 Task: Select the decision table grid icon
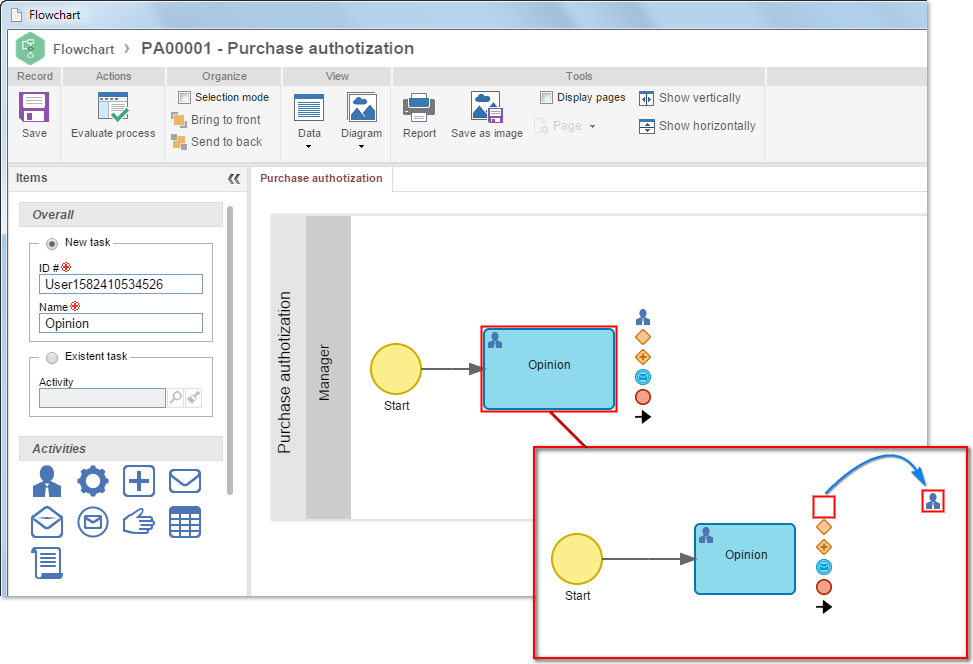pos(185,522)
